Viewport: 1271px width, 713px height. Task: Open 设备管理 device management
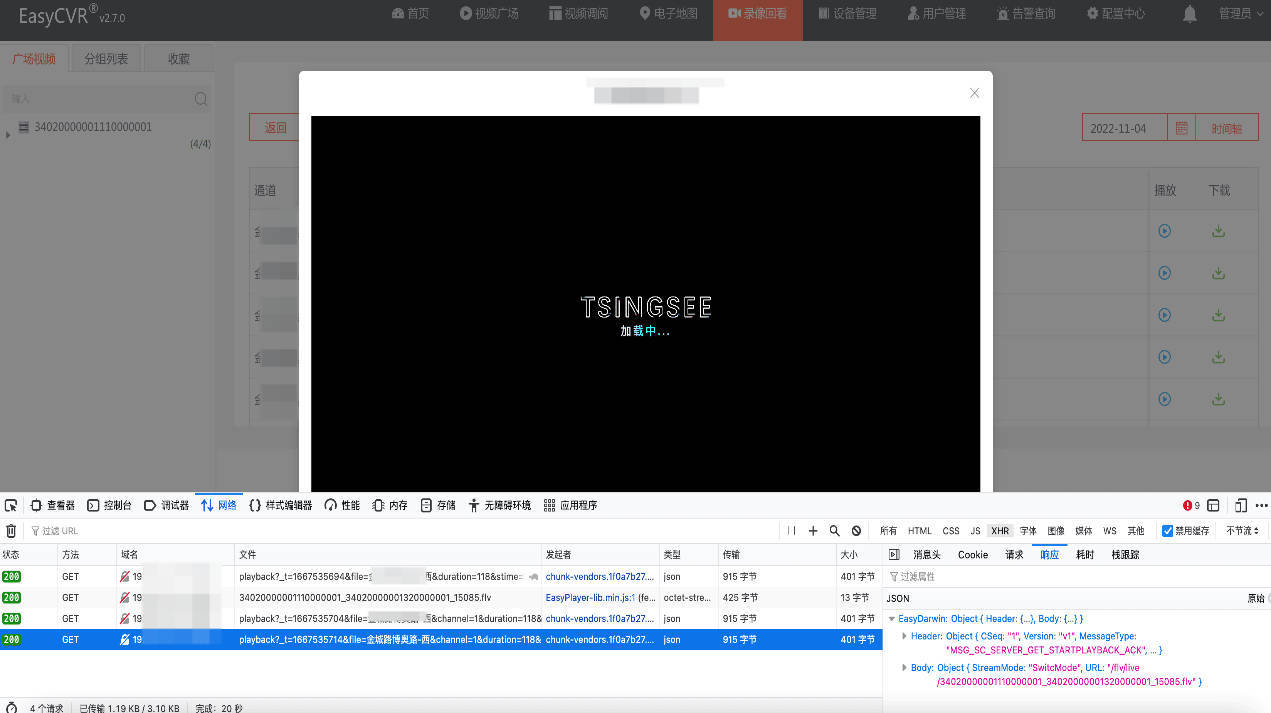pyautogui.click(x=847, y=14)
